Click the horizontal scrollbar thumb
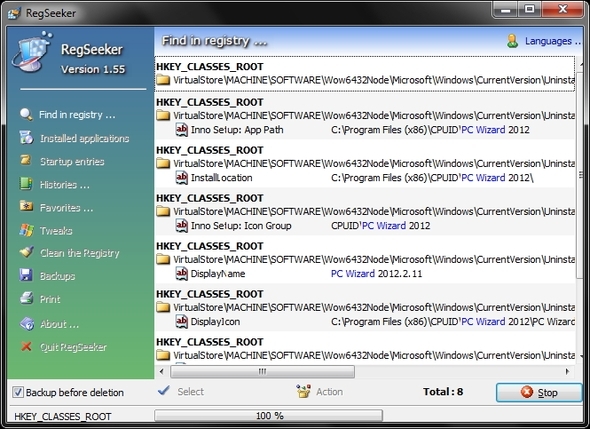The height and width of the screenshot is (429, 590). click(262, 372)
